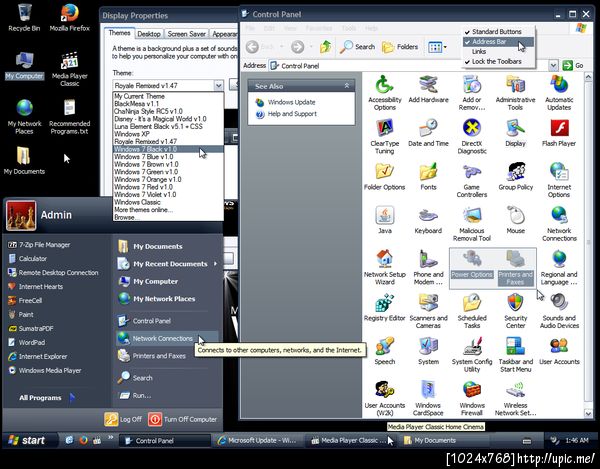
Task: Open Flash Player settings icon
Action: click(559, 133)
